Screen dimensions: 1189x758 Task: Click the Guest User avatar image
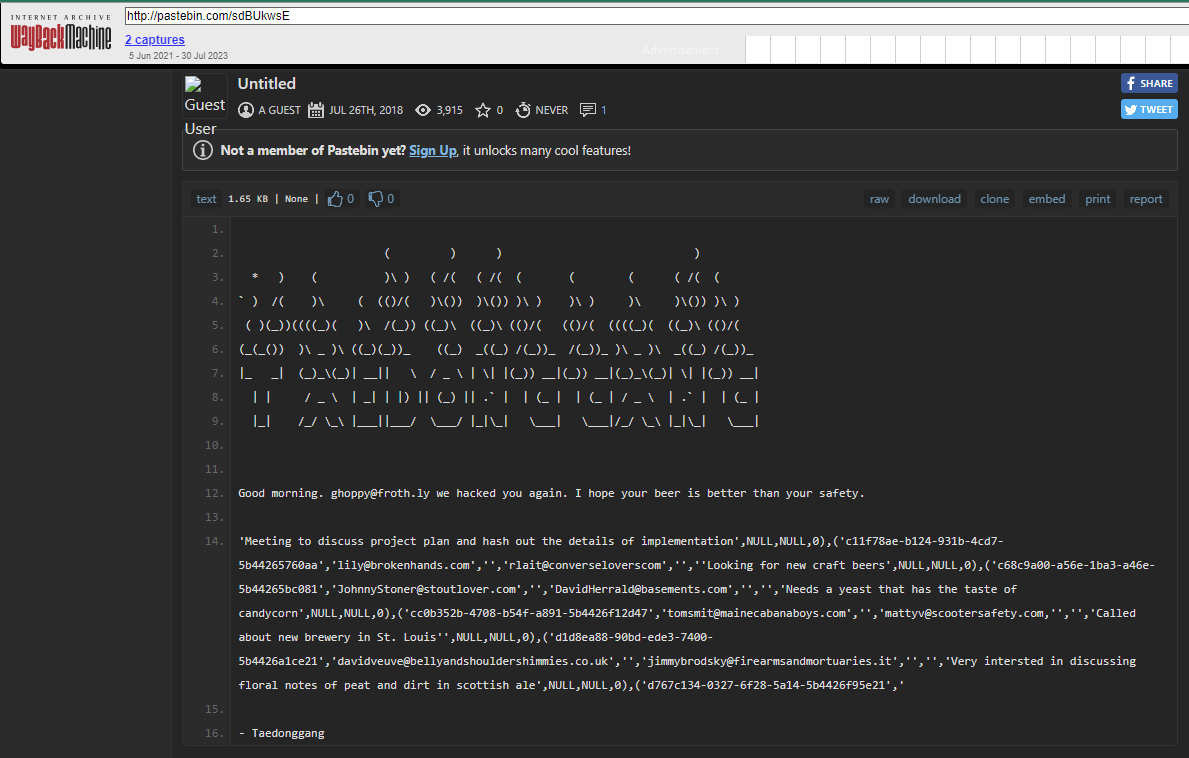click(205, 96)
